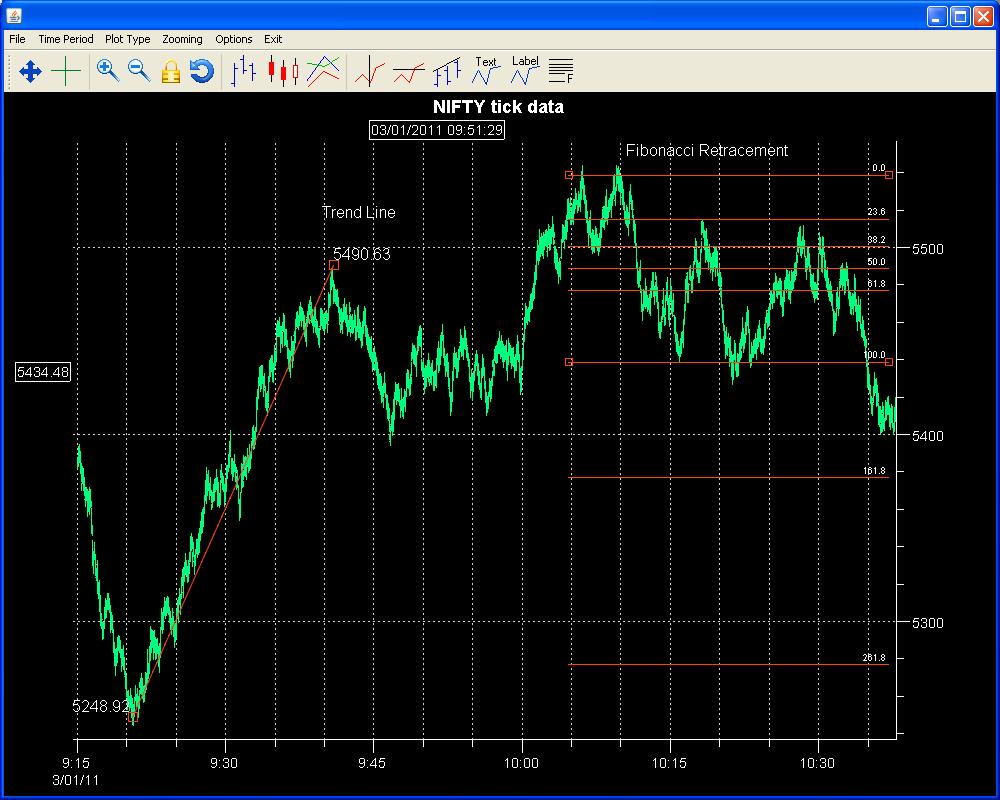Click the Fibonacci '38.2' level label
Screen dimensions: 1000x800
876,240
